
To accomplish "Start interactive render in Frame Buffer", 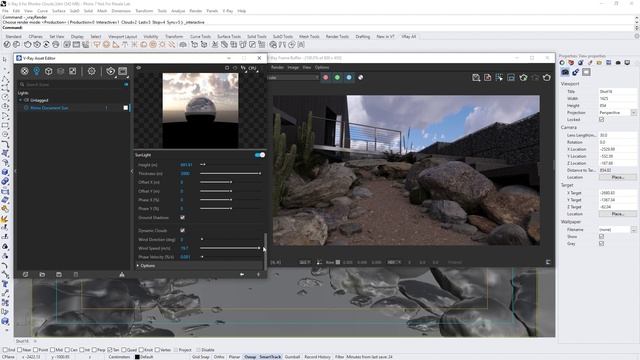I will (x=523, y=77).
